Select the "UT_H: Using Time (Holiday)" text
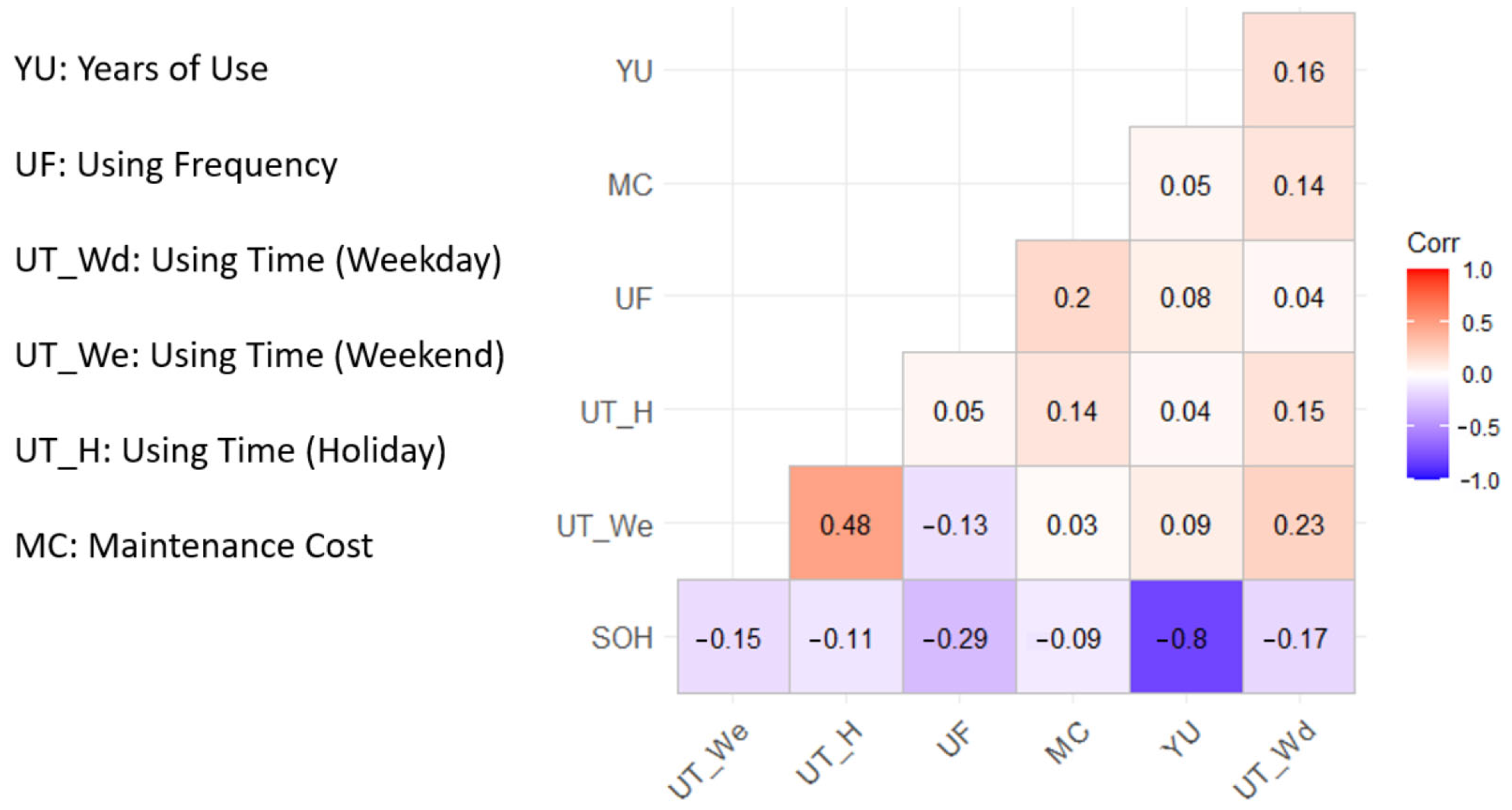Viewport: 1512px width, 810px height. coord(230,450)
